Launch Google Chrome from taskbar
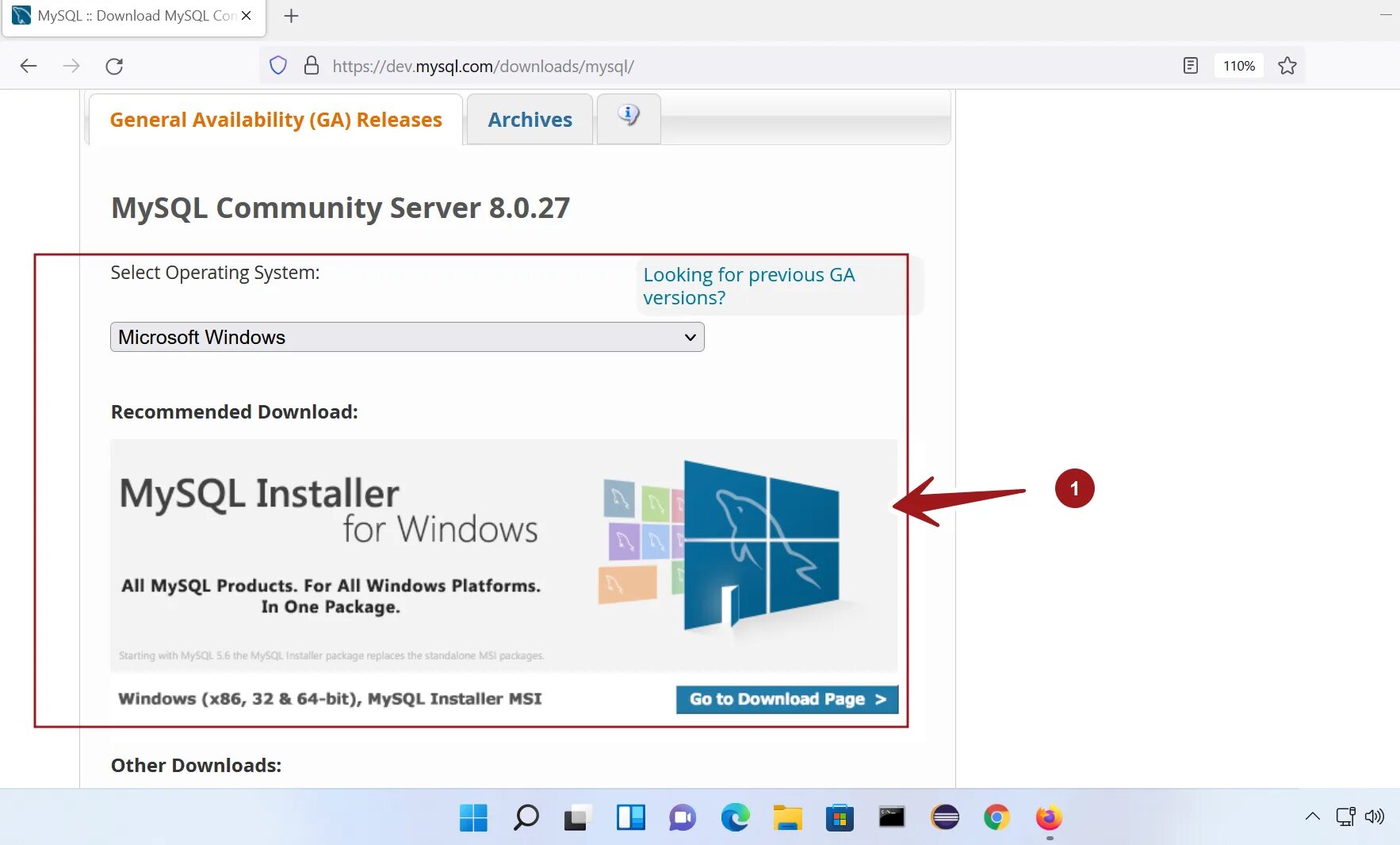Image resolution: width=1400 pixels, height=845 pixels. tap(996, 817)
